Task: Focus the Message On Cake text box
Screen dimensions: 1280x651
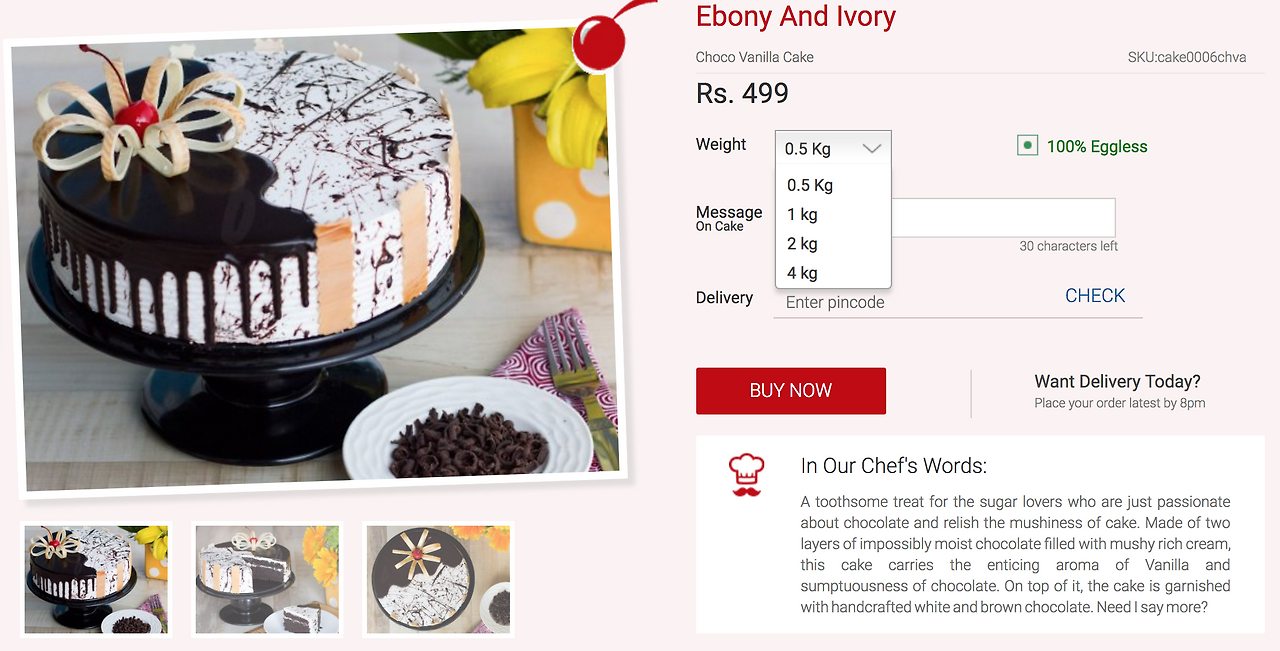Action: [x=1003, y=218]
